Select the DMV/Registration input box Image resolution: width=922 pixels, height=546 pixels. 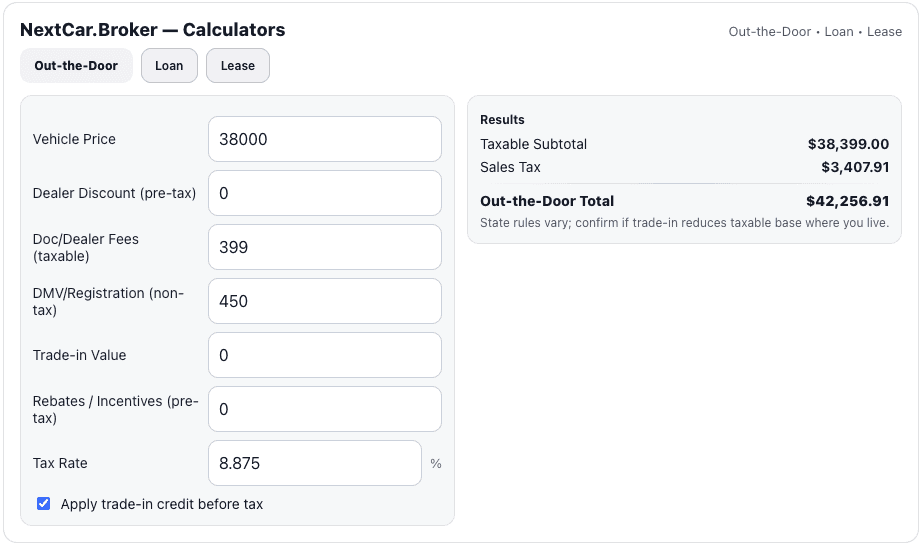324,301
